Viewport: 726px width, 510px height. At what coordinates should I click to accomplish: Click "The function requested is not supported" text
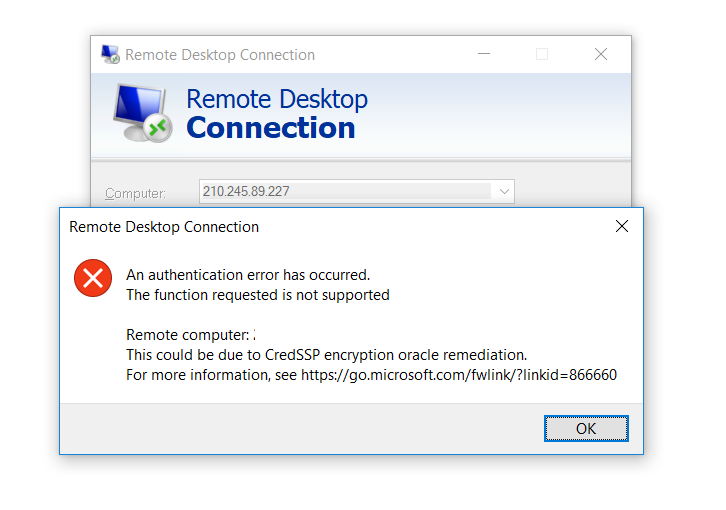point(258,295)
